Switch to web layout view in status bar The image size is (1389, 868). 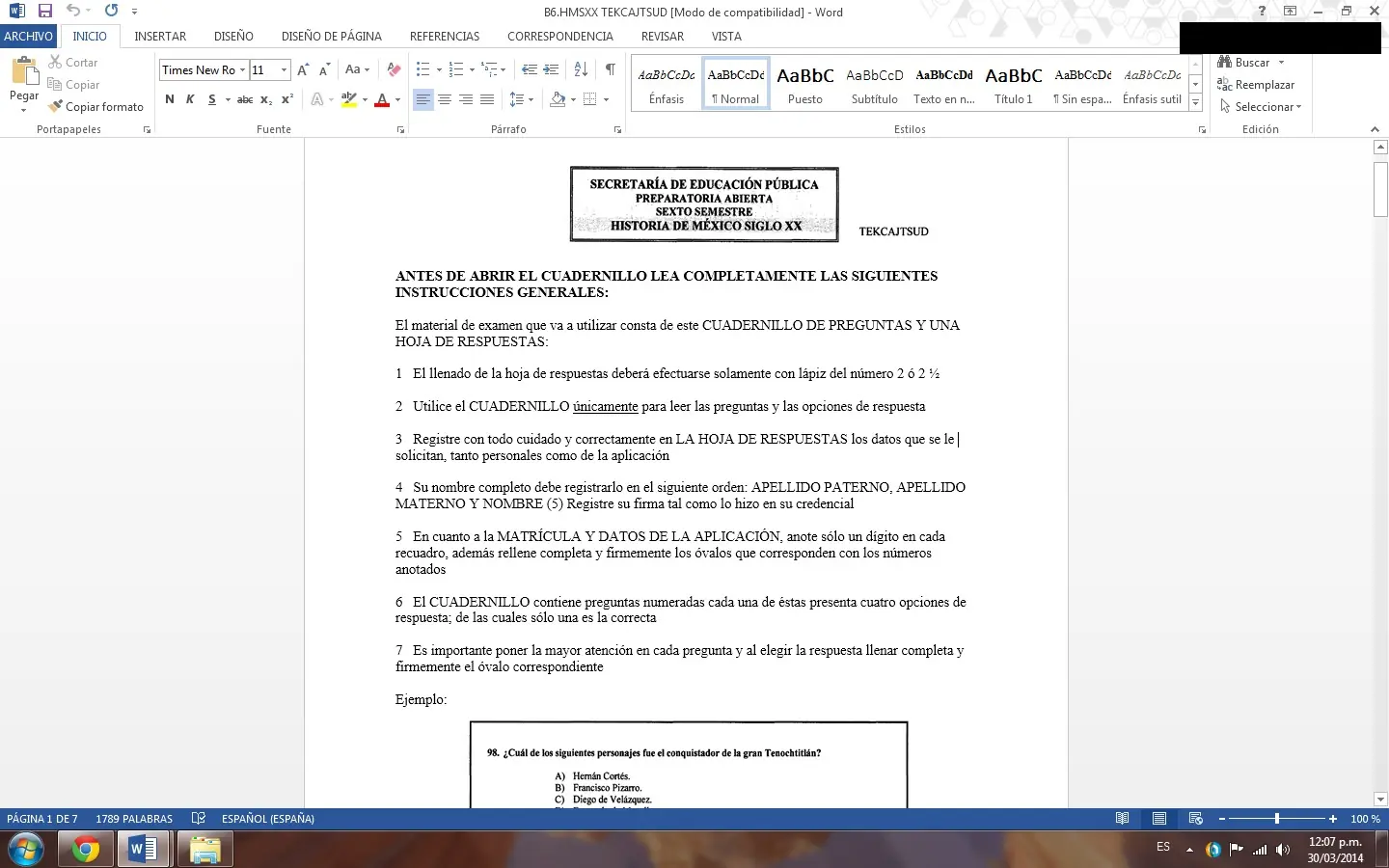coord(1195,819)
